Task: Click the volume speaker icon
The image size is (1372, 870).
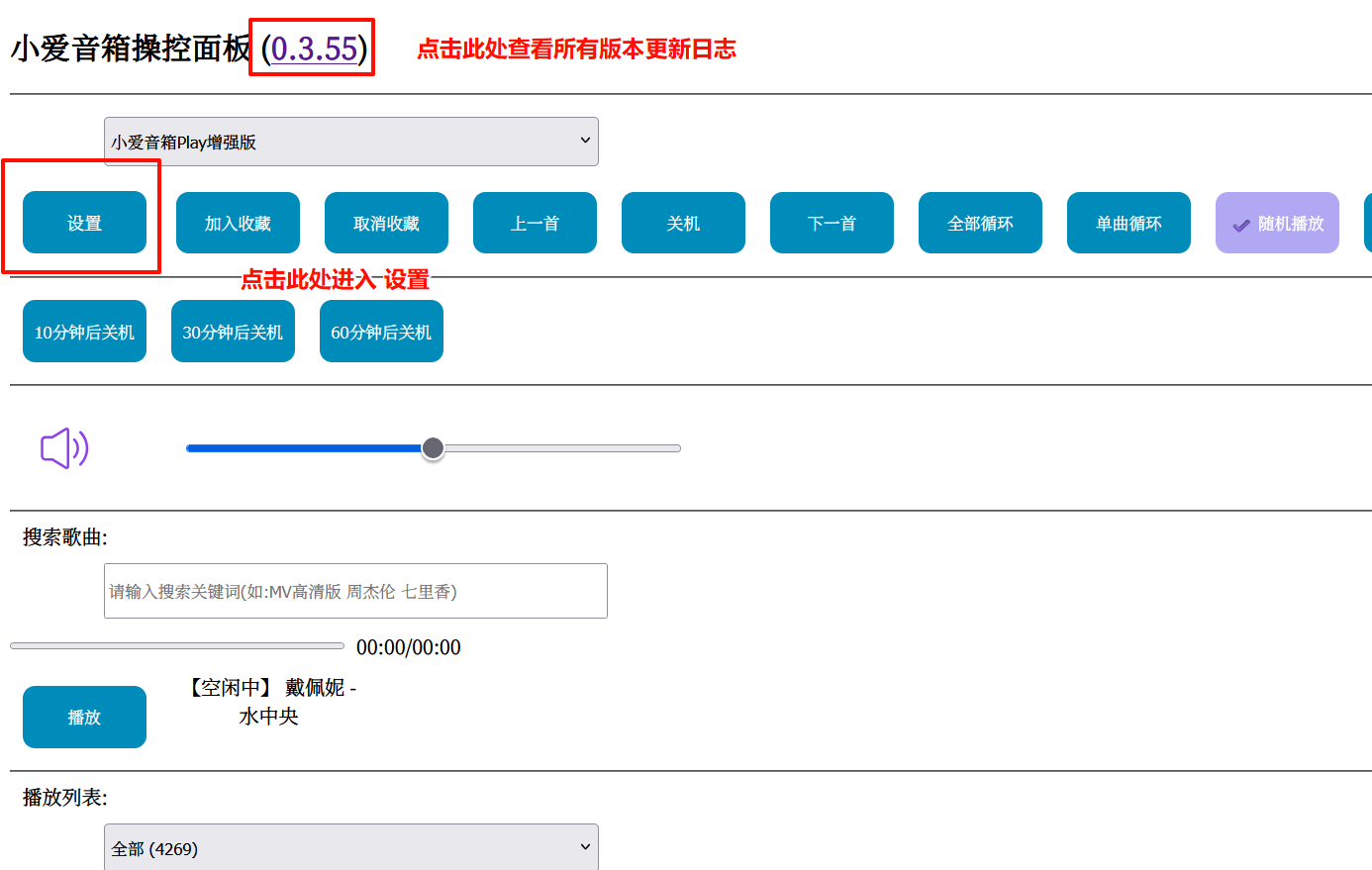Action: point(64,448)
